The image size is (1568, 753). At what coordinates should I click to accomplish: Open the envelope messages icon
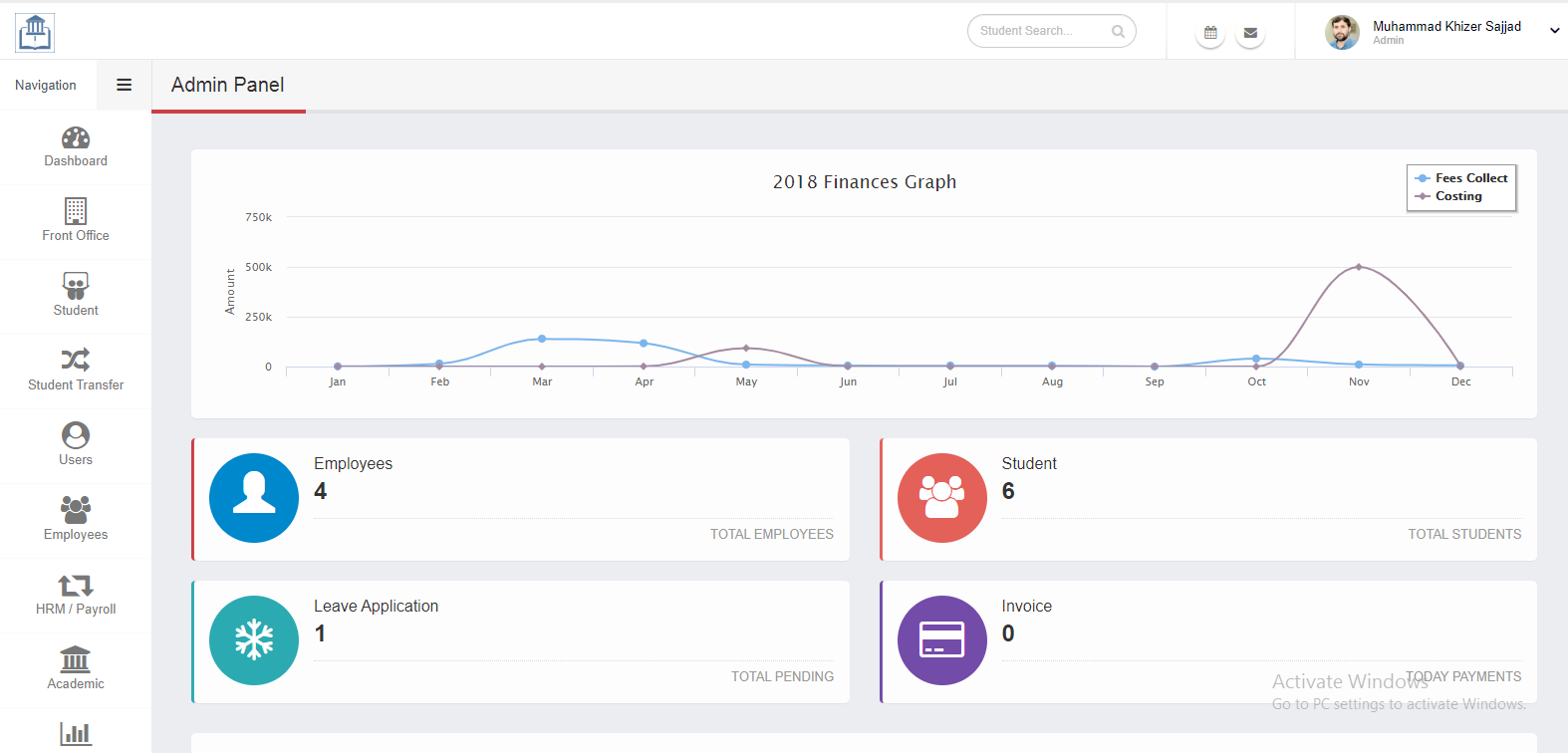[x=1250, y=33]
